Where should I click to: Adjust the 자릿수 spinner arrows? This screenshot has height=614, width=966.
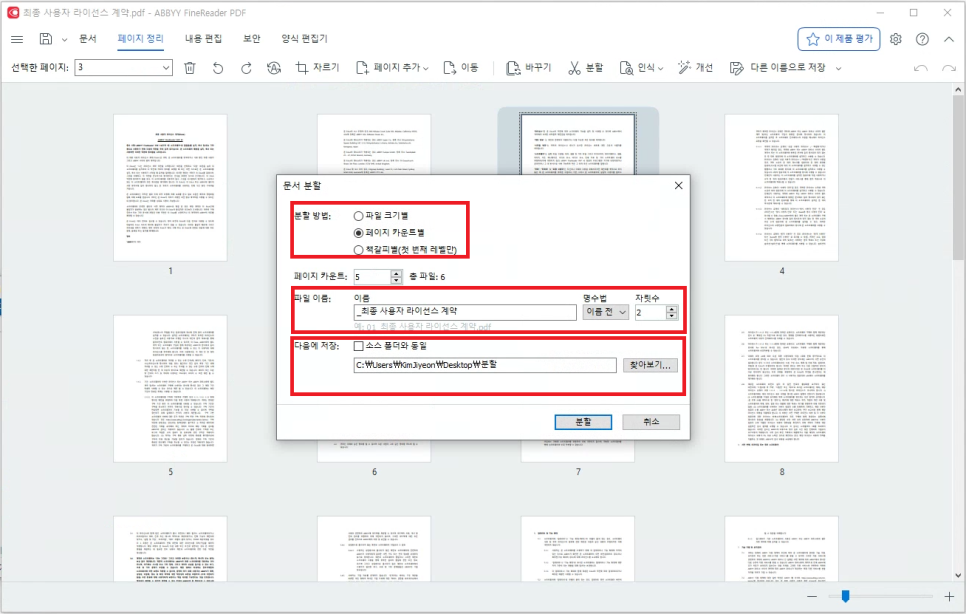tap(672, 312)
